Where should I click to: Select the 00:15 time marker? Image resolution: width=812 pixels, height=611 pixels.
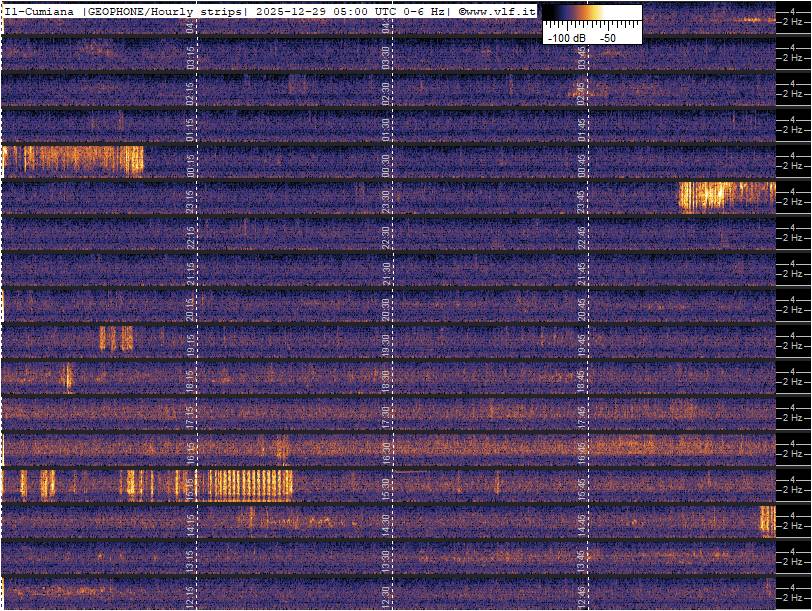coord(192,162)
